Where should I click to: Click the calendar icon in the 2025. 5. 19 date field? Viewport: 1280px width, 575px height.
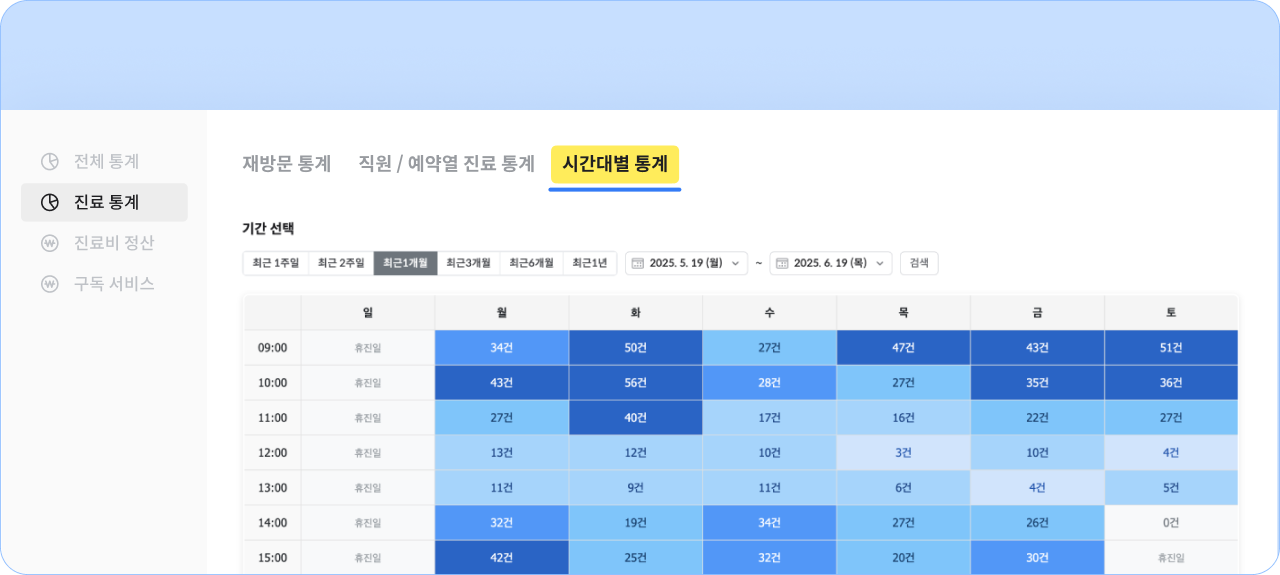pyautogui.click(x=638, y=263)
